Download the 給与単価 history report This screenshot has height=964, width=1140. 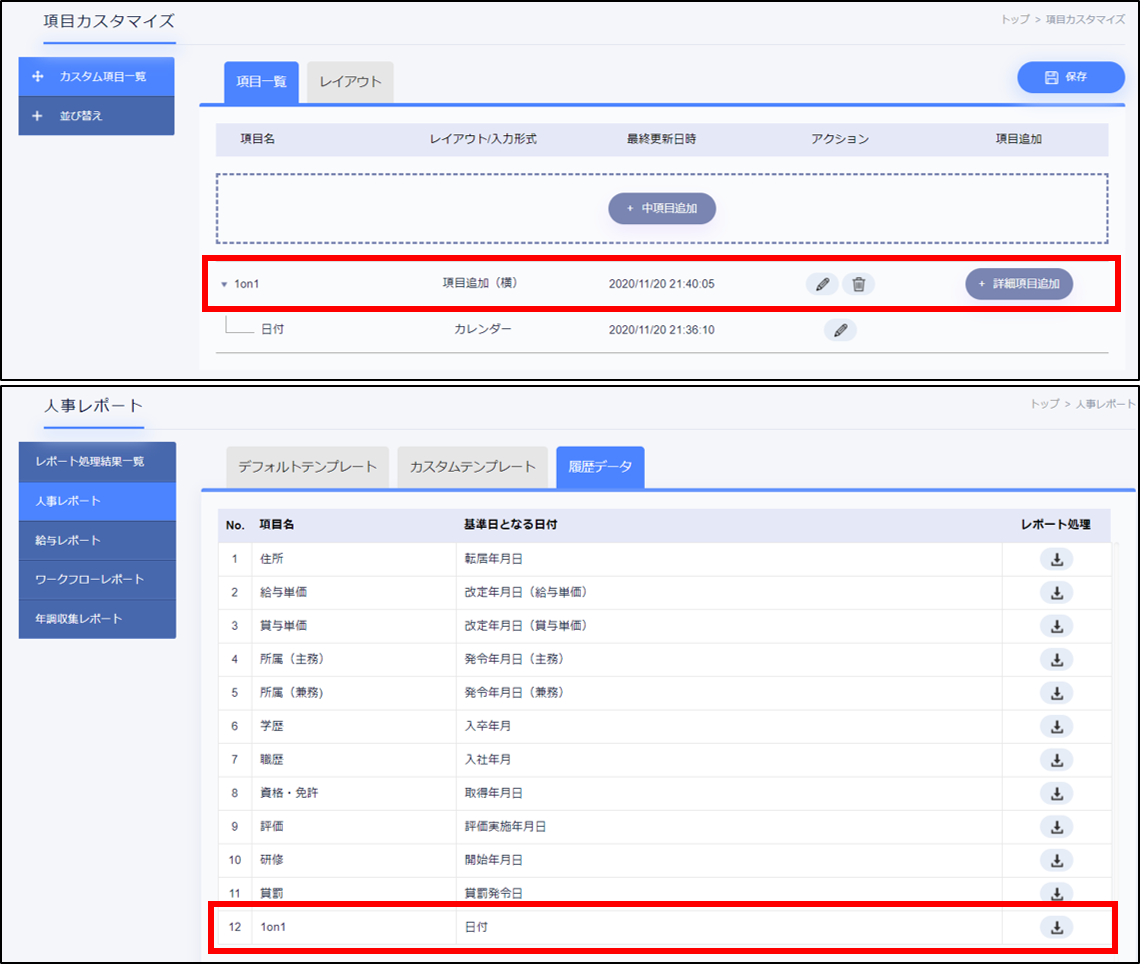pos(1056,593)
